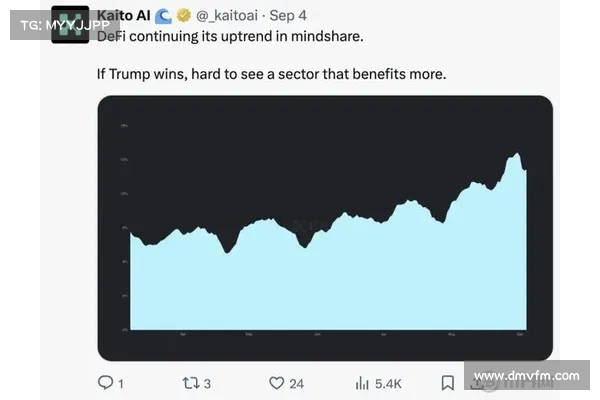Click the repost count of 3

point(207,383)
